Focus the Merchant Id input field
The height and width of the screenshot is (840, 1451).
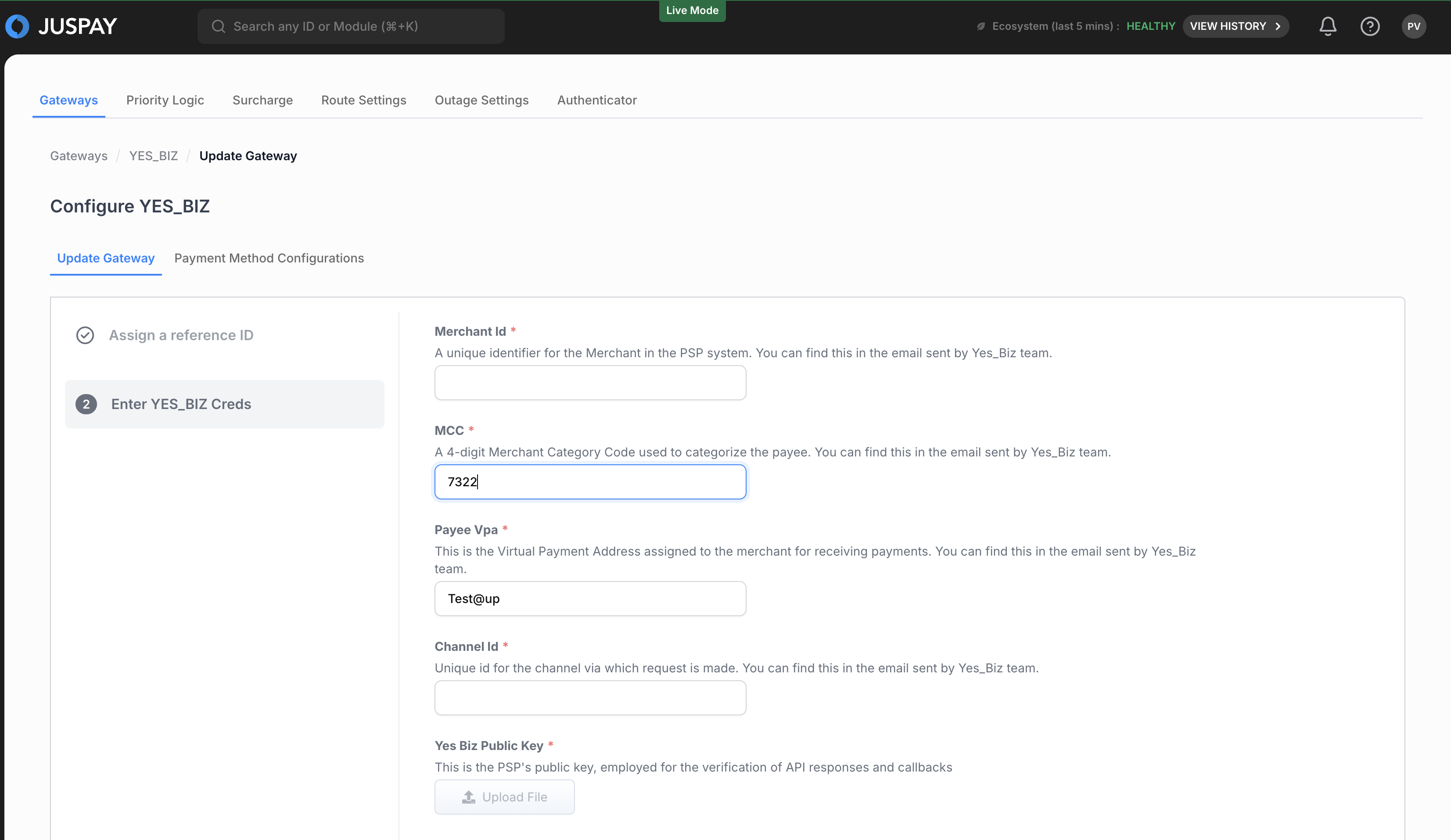pyautogui.click(x=590, y=383)
